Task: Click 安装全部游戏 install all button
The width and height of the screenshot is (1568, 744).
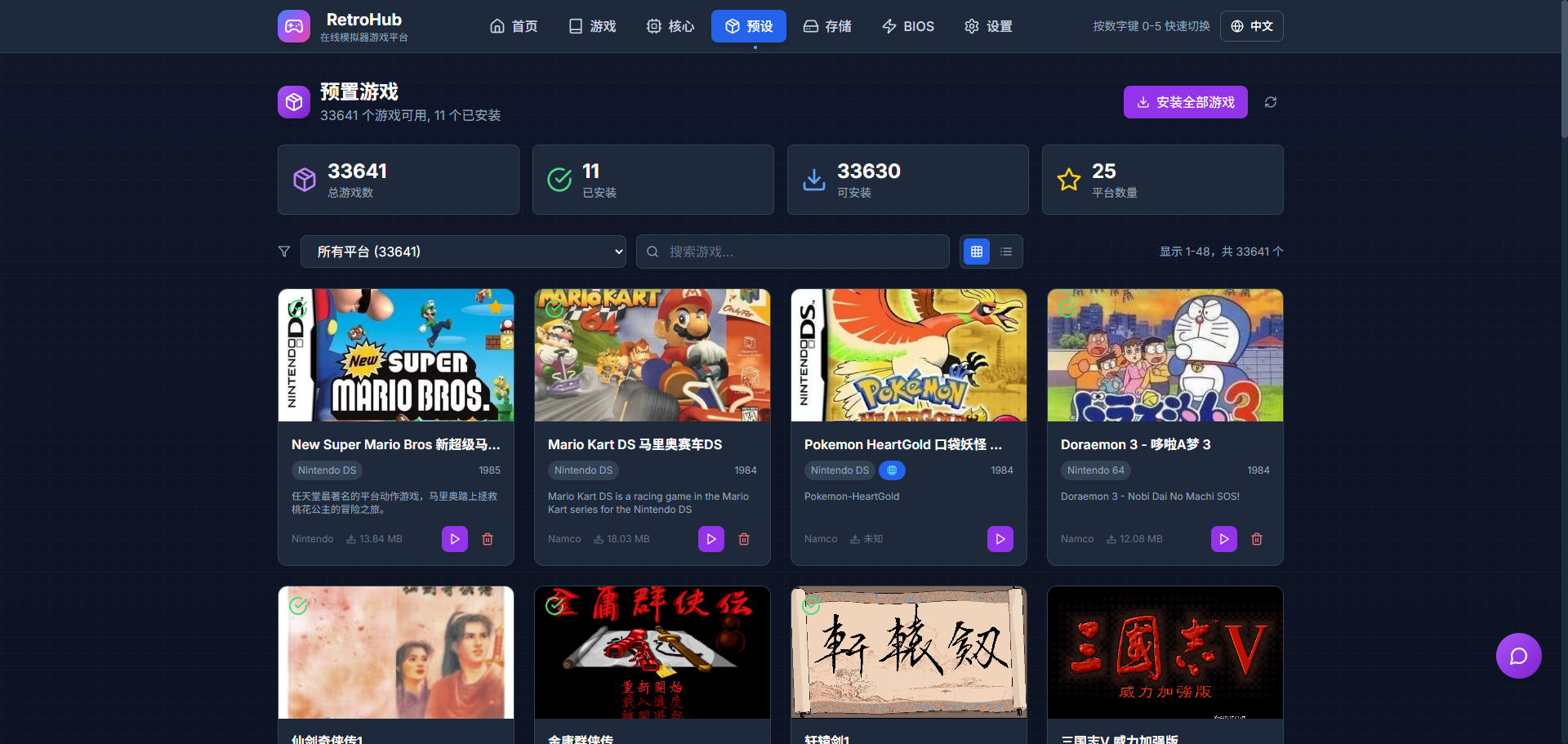Action: [1185, 102]
